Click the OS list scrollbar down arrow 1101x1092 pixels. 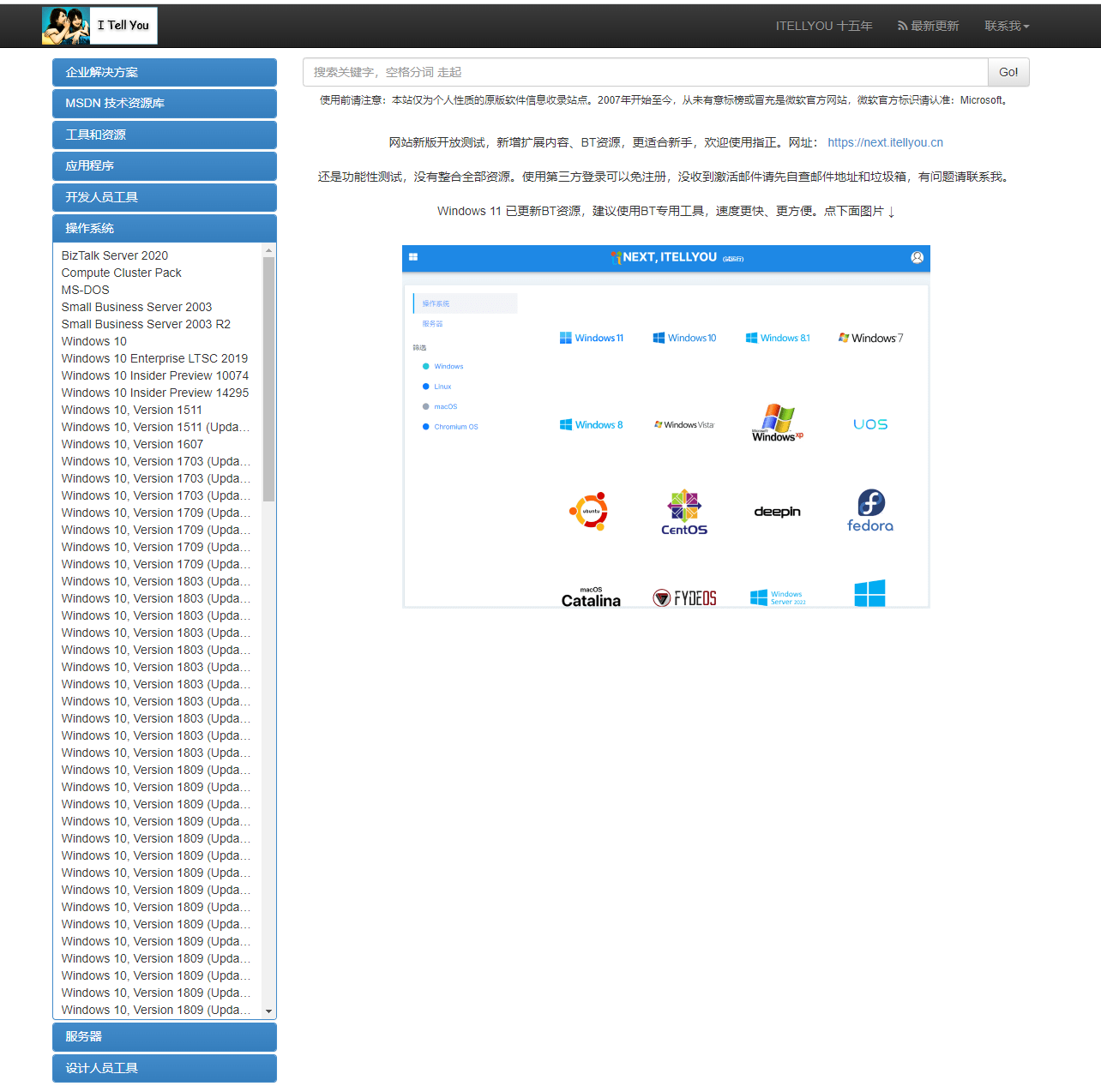click(269, 1011)
